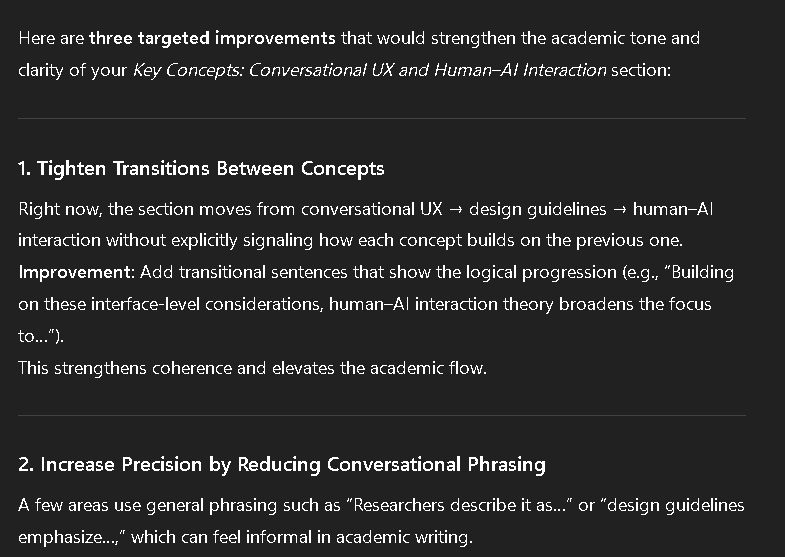Click the divider line above heading 1

click(382, 119)
